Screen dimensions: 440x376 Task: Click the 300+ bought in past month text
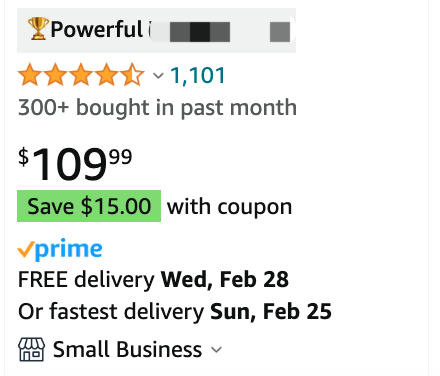(157, 108)
